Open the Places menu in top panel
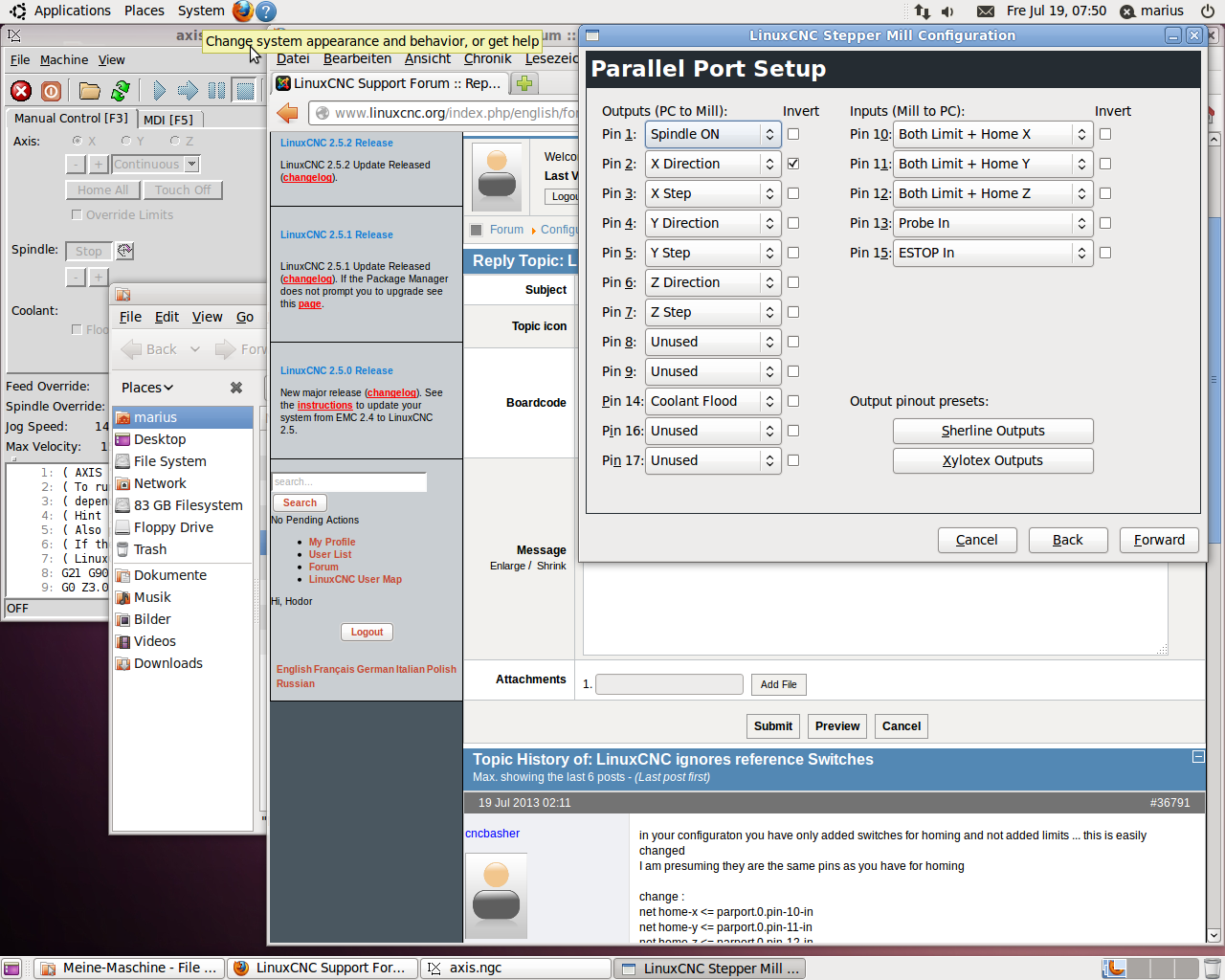The image size is (1225, 980). tap(145, 11)
